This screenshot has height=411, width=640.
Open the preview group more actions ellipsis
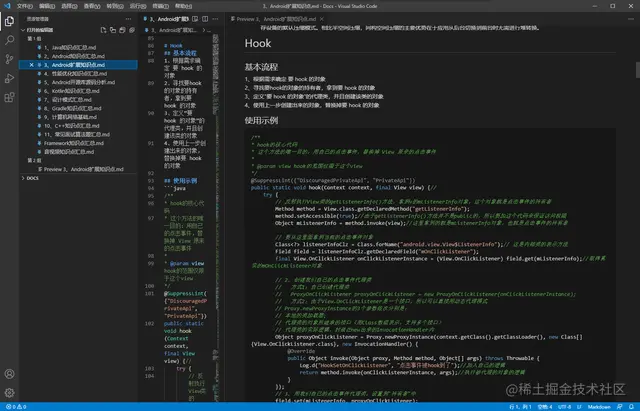click(631, 19)
